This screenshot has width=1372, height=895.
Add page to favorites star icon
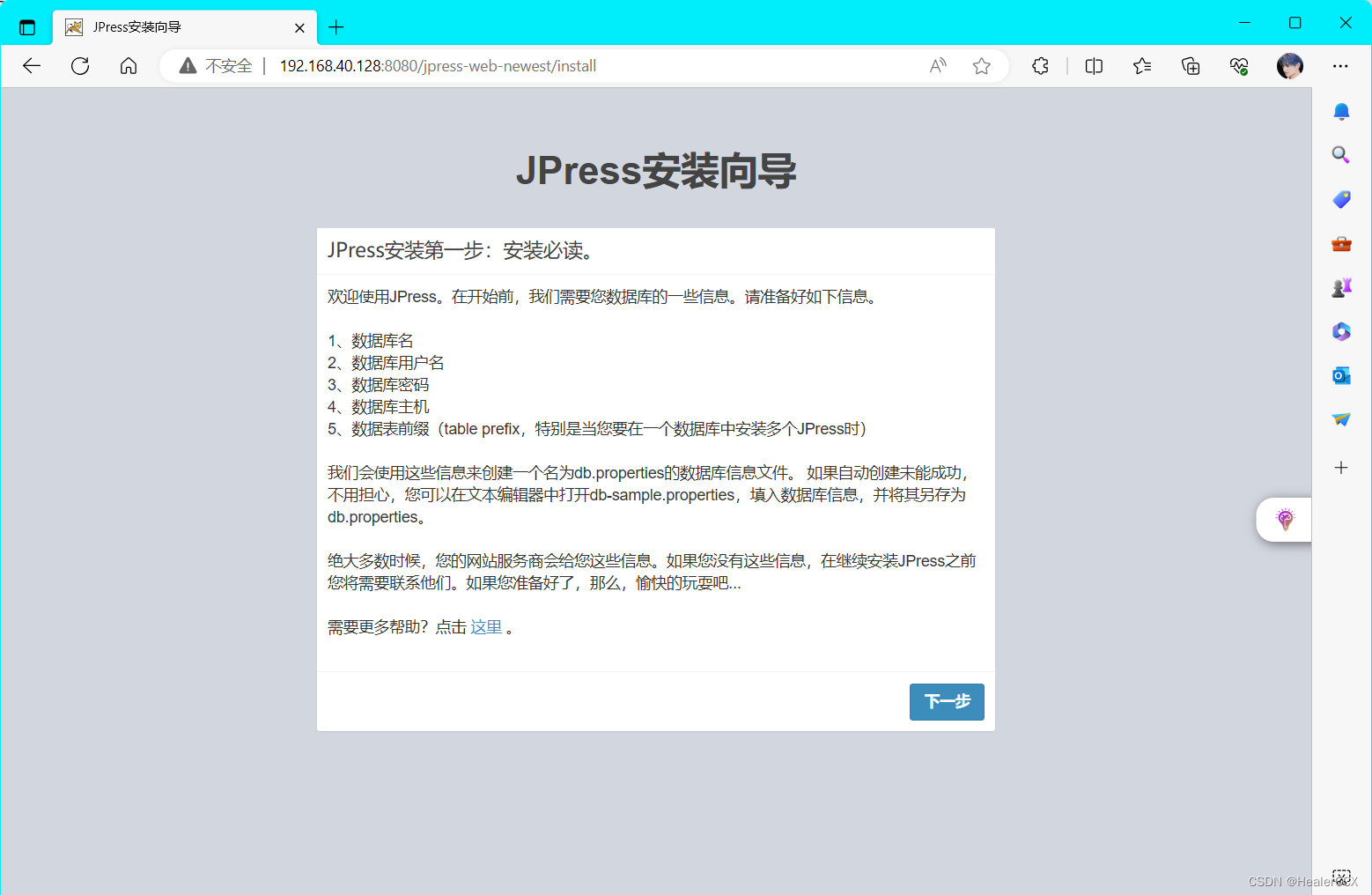(982, 66)
